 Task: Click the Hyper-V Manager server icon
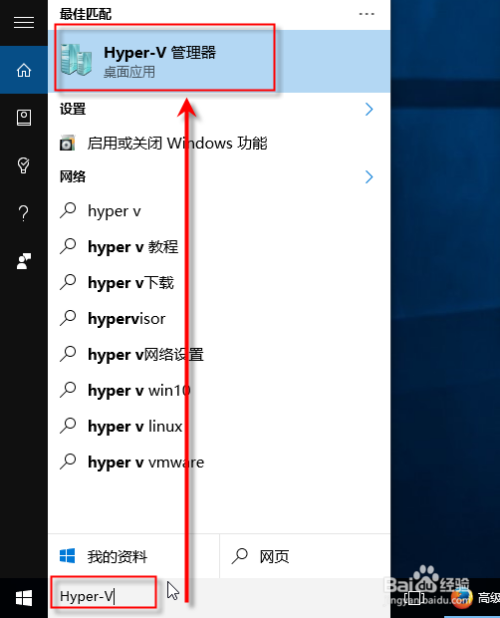tap(76, 60)
